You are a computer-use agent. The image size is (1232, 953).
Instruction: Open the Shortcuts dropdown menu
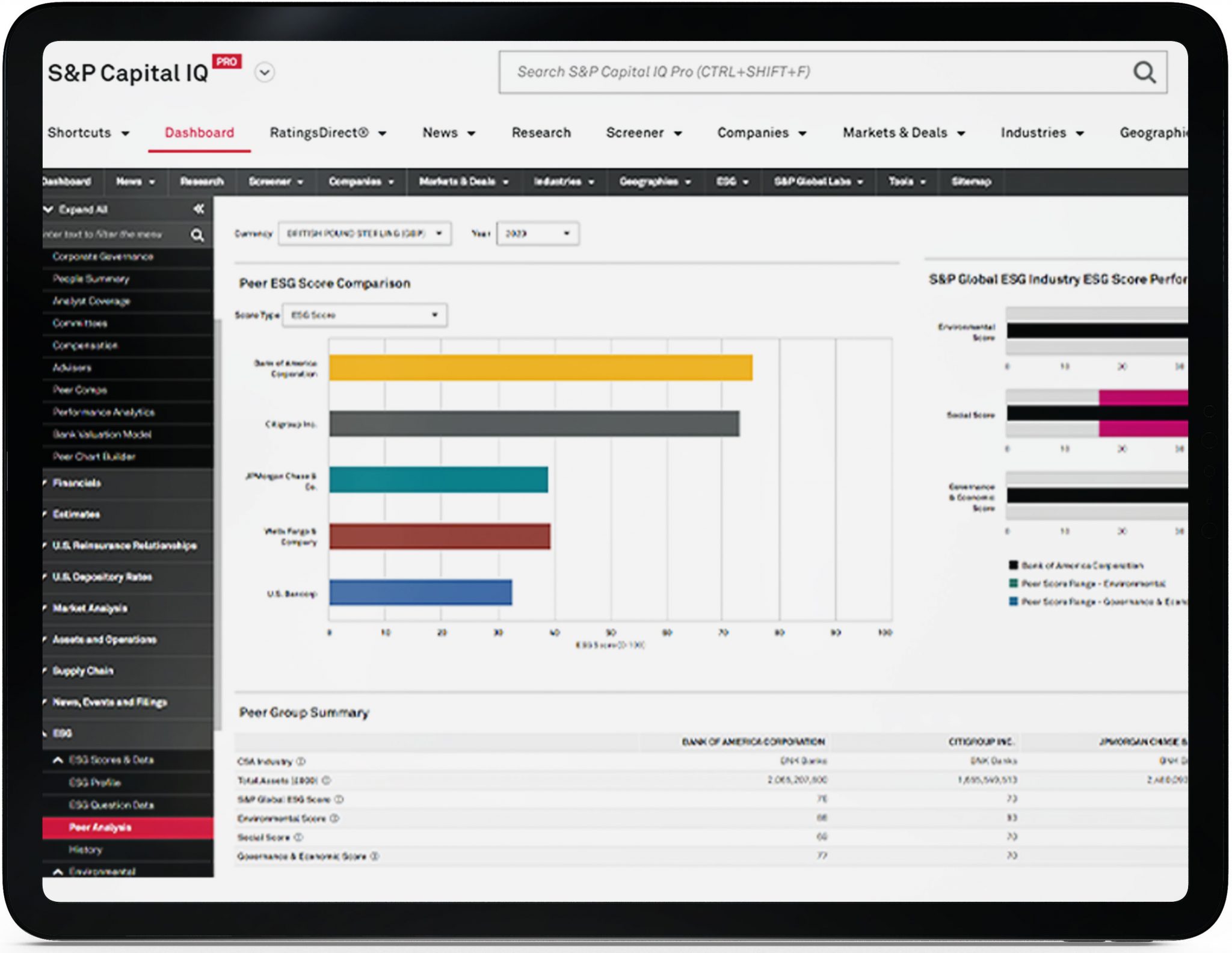(x=88, y=132)
